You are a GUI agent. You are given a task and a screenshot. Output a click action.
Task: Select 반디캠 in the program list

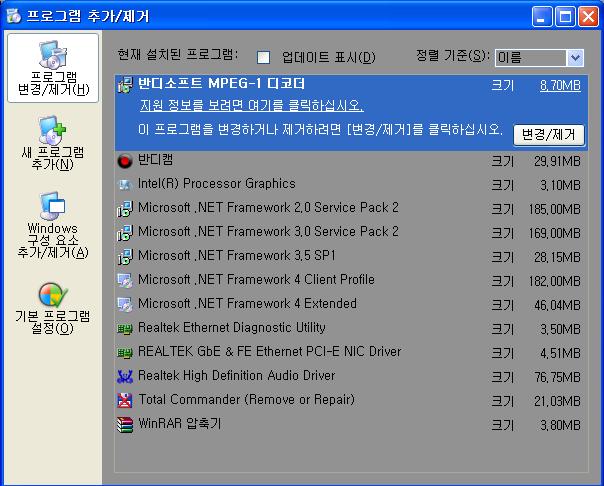pyautogui.click(x=351, y=161)
